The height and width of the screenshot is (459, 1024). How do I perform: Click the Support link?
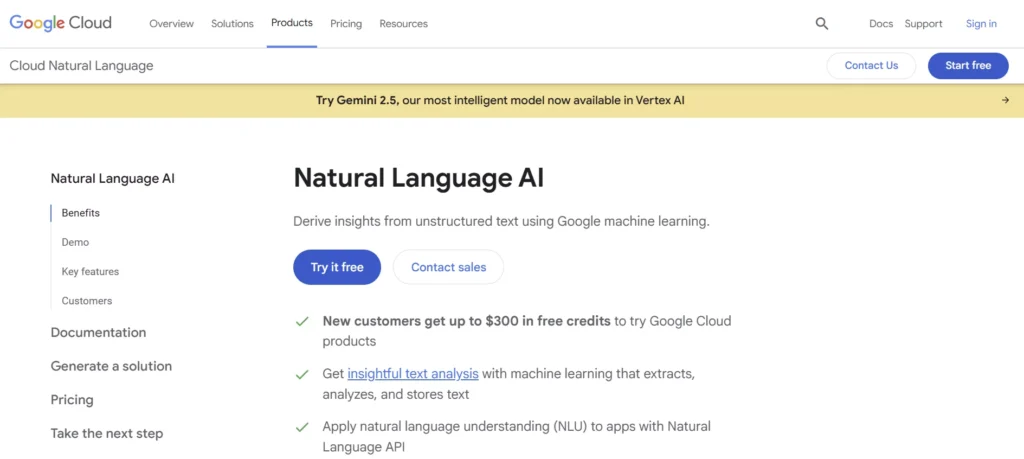pyautogui.click(x=923, y=24)
